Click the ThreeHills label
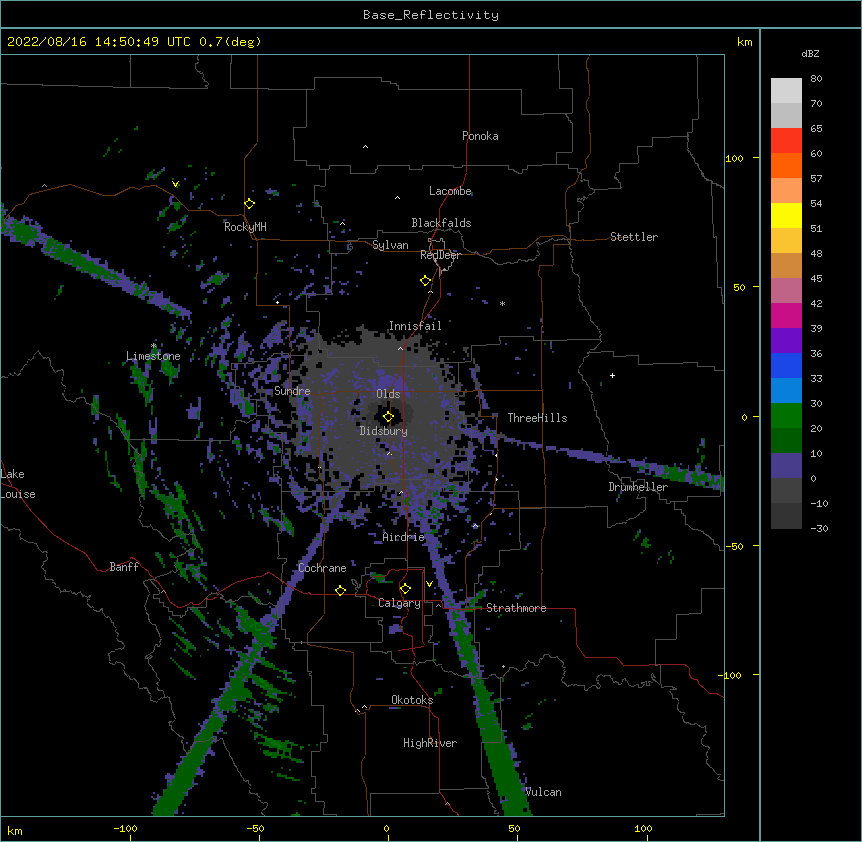The image size is (862, 842). [x=537, y=418]
